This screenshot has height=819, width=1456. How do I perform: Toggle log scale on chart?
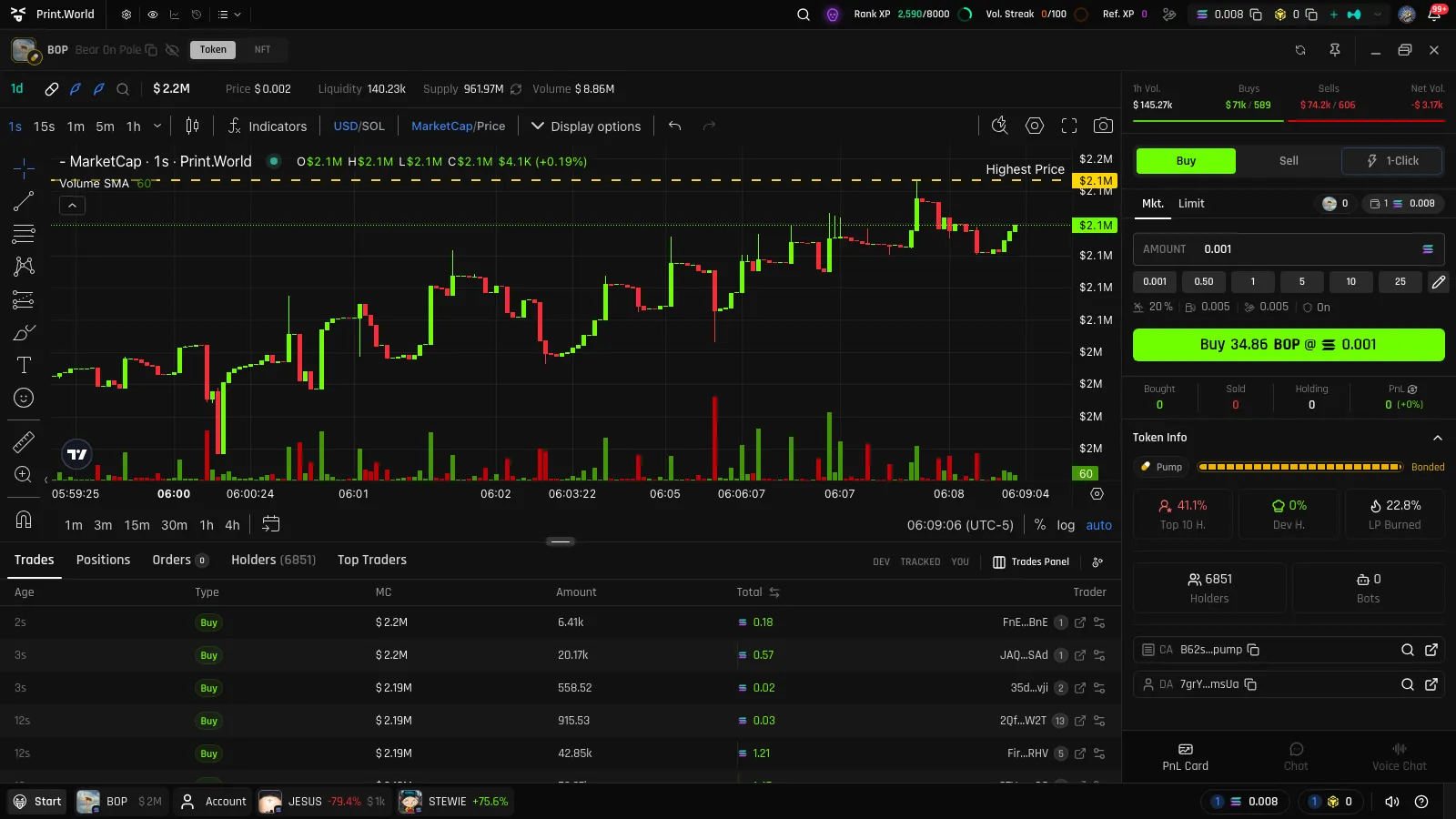pyautogui.click(x=1066, y=525)
